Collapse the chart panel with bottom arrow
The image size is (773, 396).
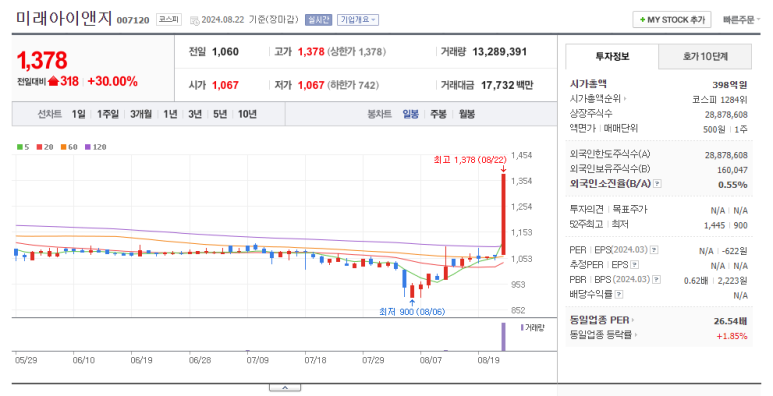pos(285,388)
